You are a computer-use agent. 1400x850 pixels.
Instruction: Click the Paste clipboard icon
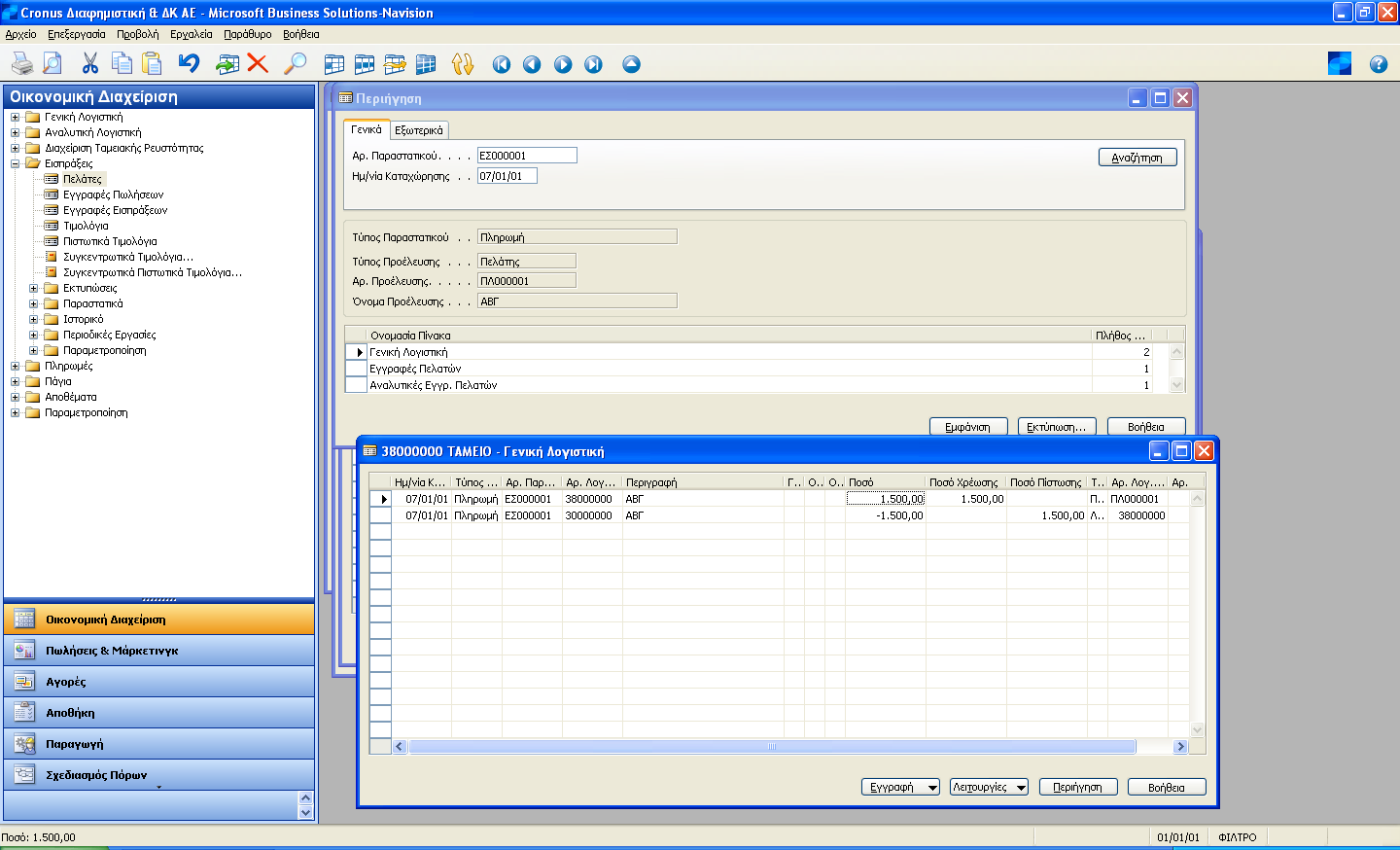pos(152,64)
